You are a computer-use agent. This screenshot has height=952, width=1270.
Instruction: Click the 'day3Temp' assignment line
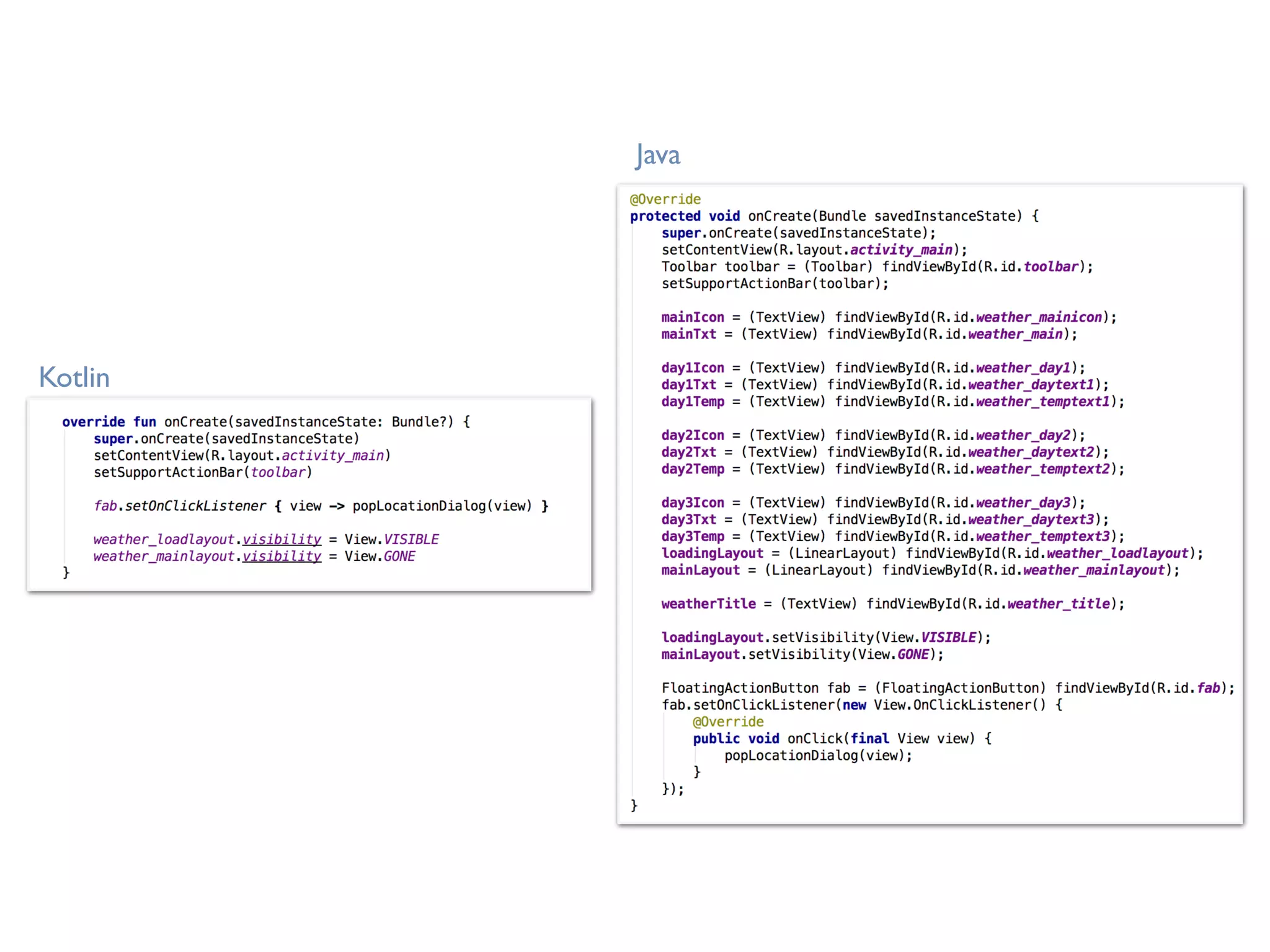pyautogui.click(x=893, y=536)
